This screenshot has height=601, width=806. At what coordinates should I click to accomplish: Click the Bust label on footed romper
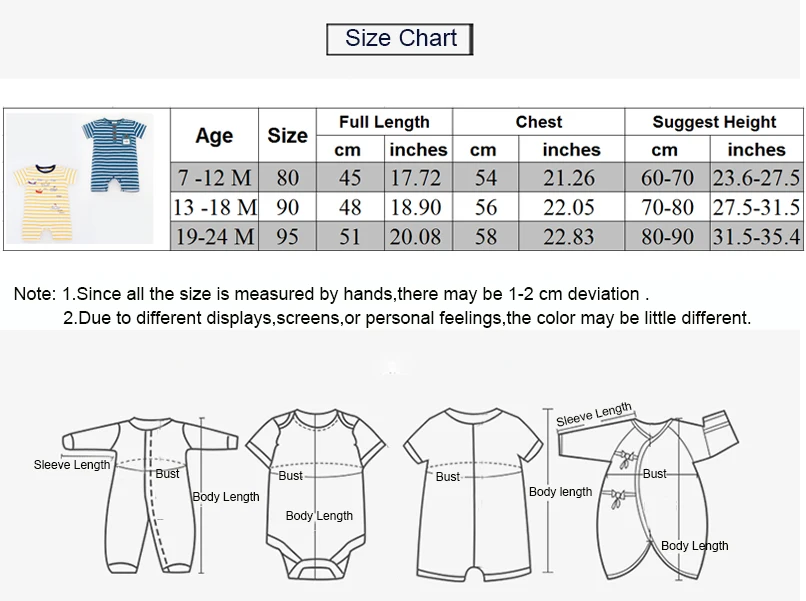click(168, 473)
